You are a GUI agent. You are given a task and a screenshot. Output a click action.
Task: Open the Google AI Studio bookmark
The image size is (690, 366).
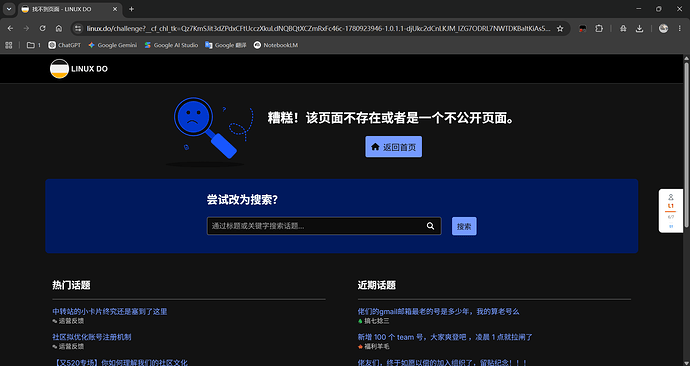(171, 45)
